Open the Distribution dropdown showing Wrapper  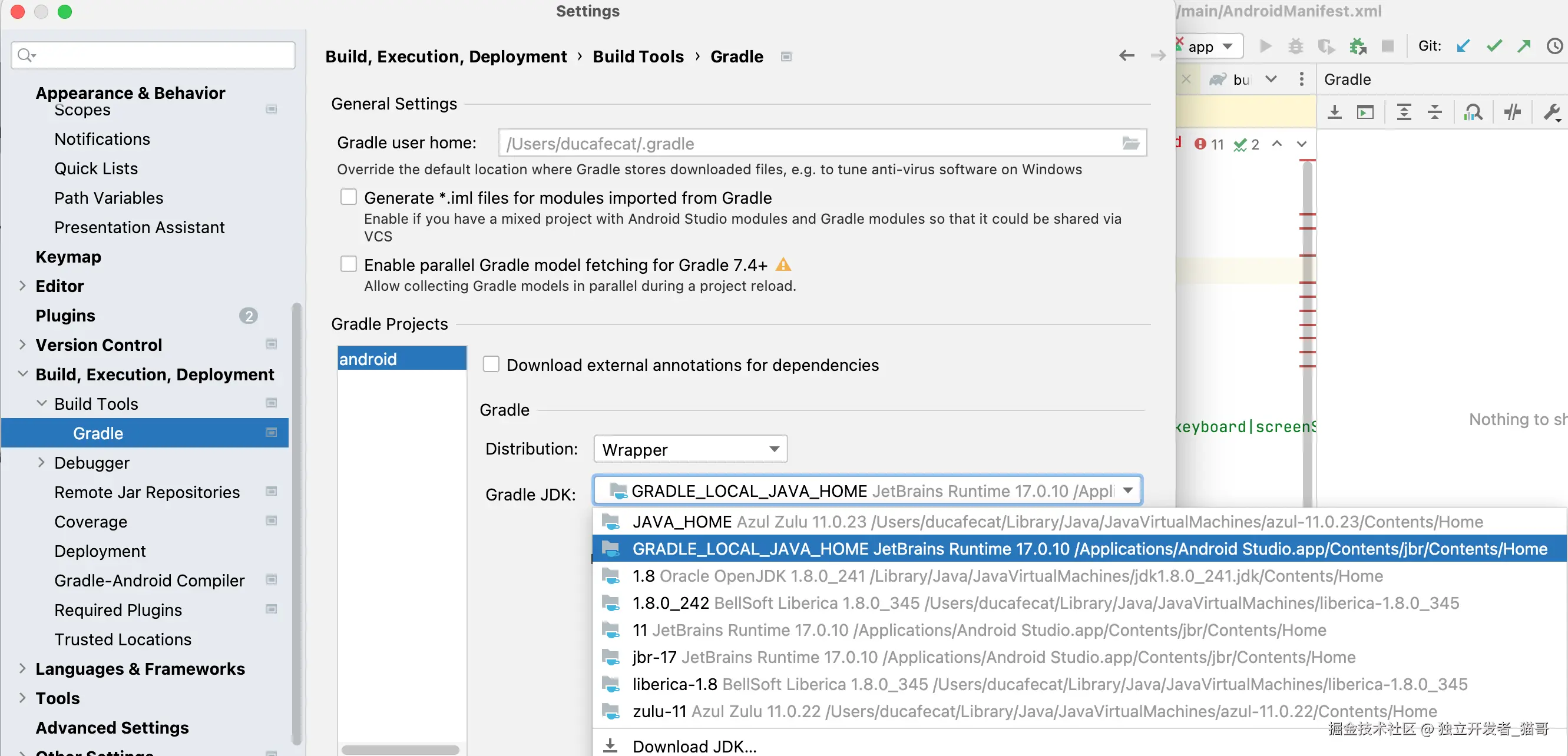click(690, 449)
